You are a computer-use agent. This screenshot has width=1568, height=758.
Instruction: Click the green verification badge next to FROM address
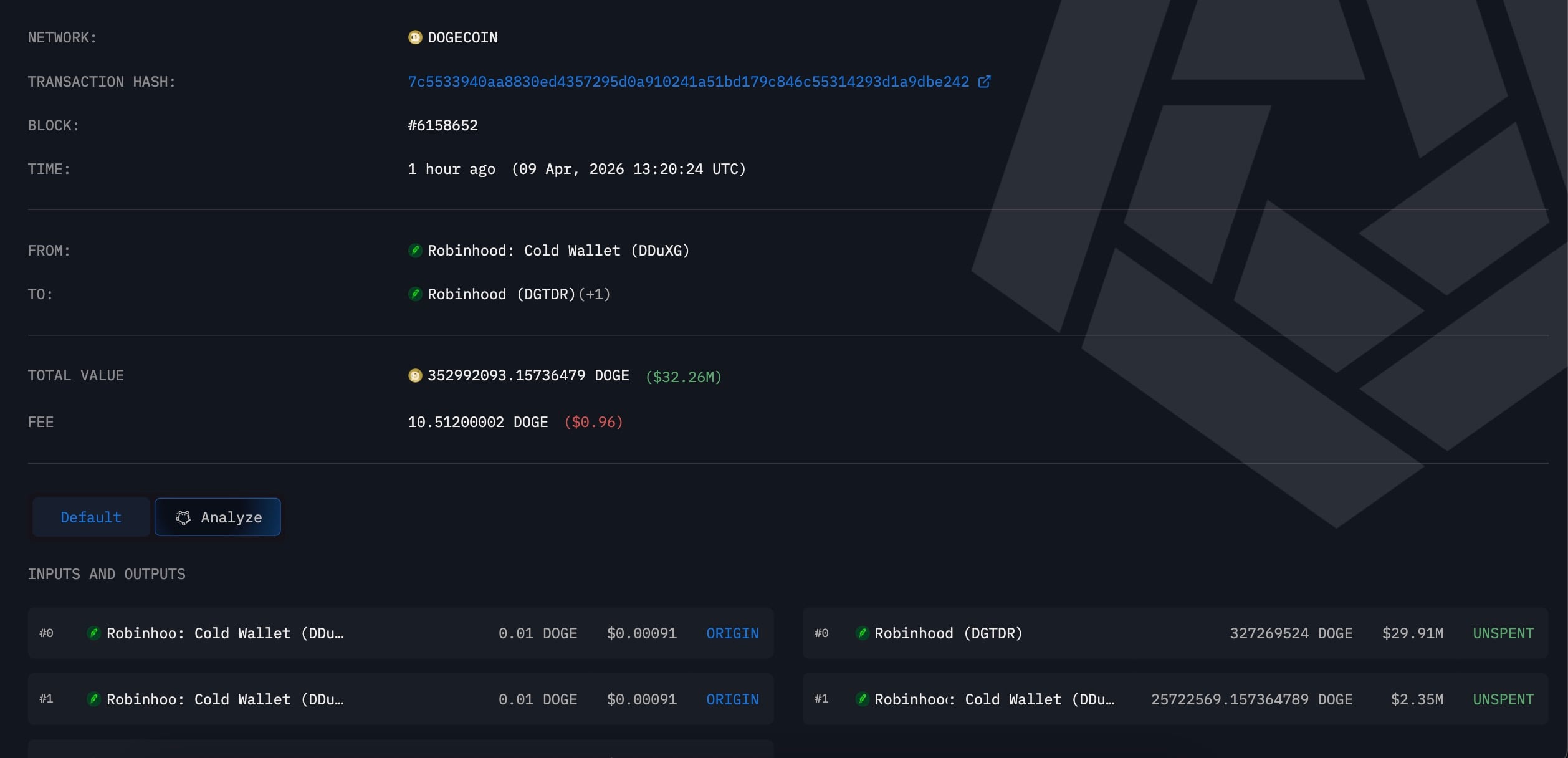tap(414, 251)
